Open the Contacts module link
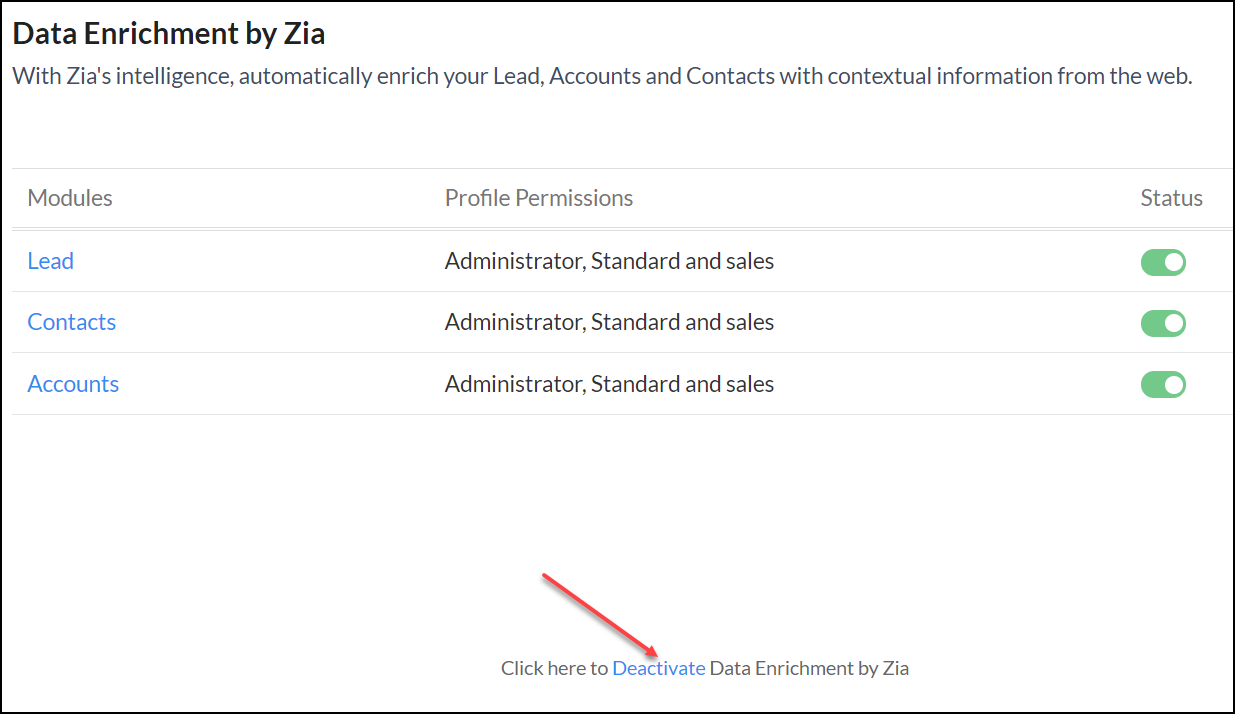The width and height of the screenshot is (1235, 714). tap(72, 322)
